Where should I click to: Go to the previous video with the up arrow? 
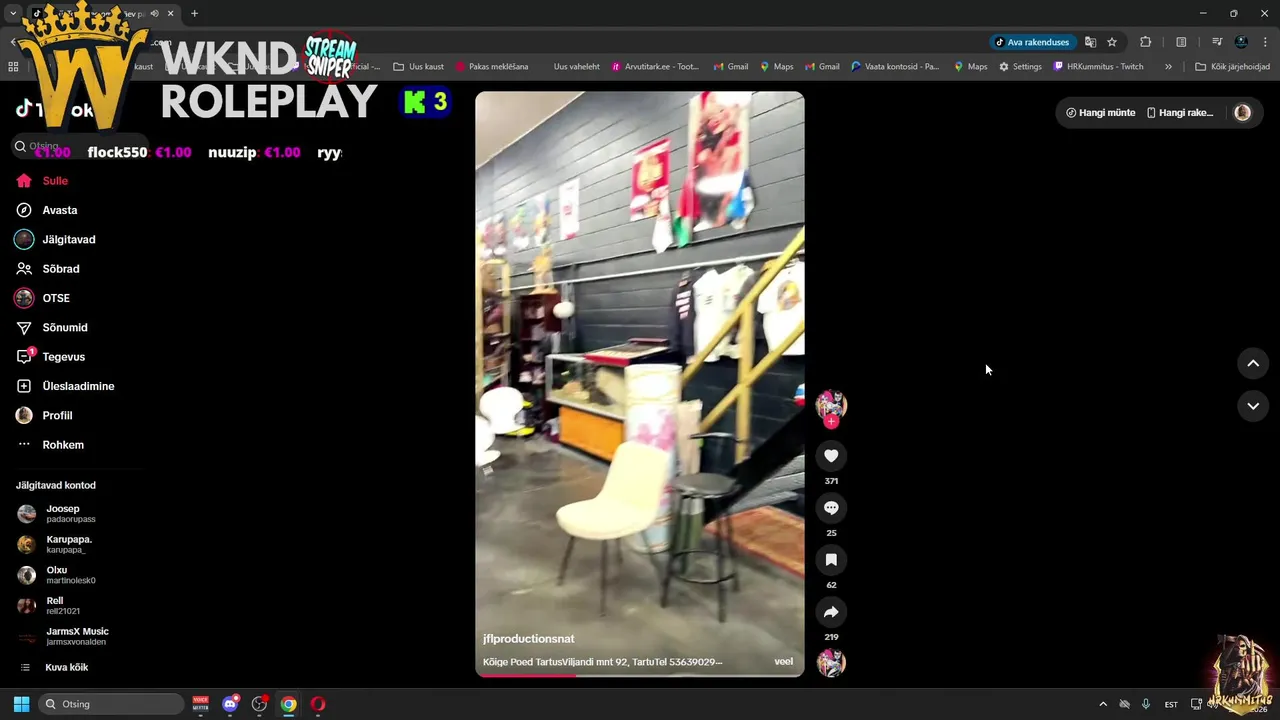click(1253, 363)
